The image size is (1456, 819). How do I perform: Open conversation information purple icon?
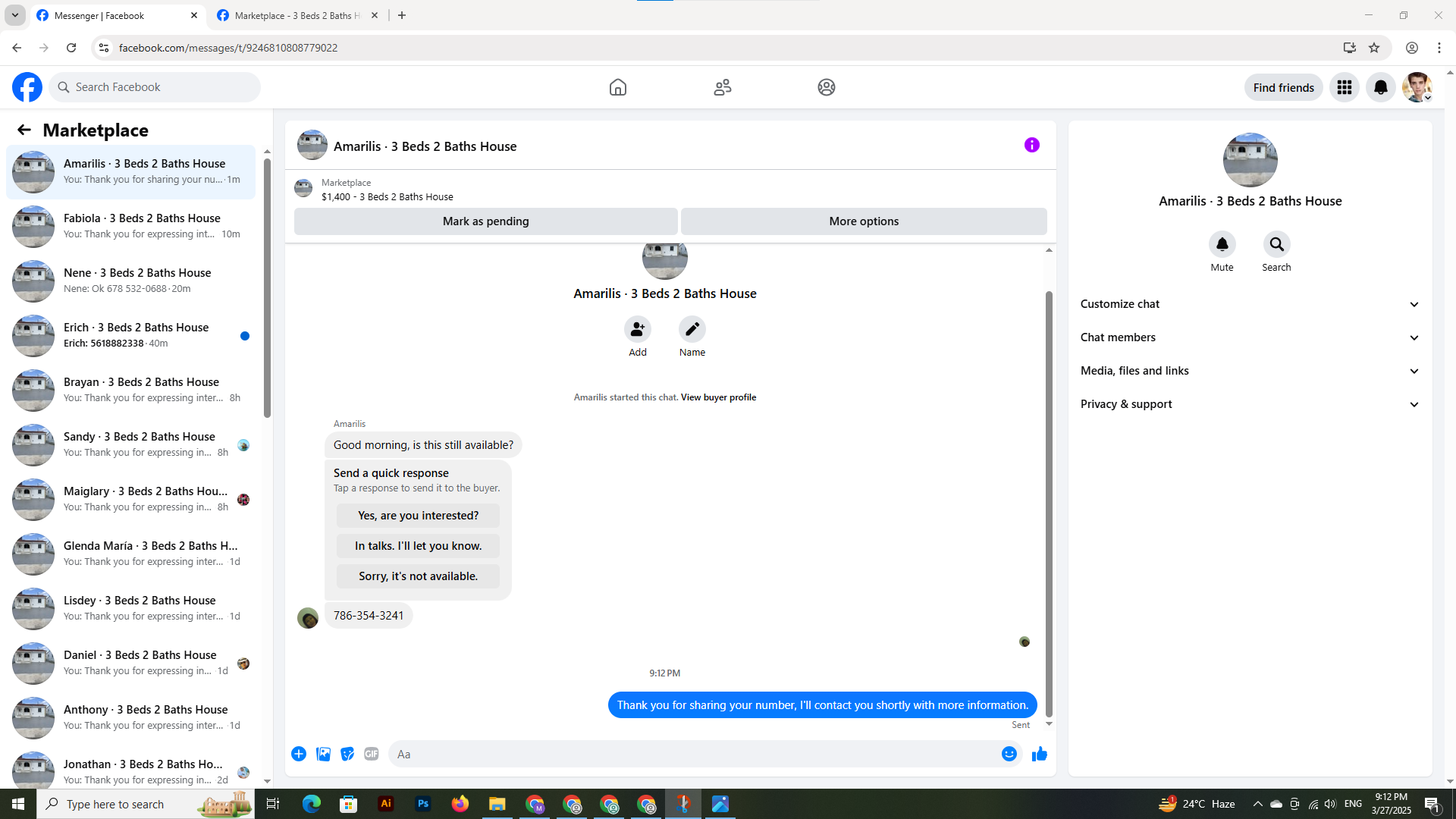[1031, 145]
